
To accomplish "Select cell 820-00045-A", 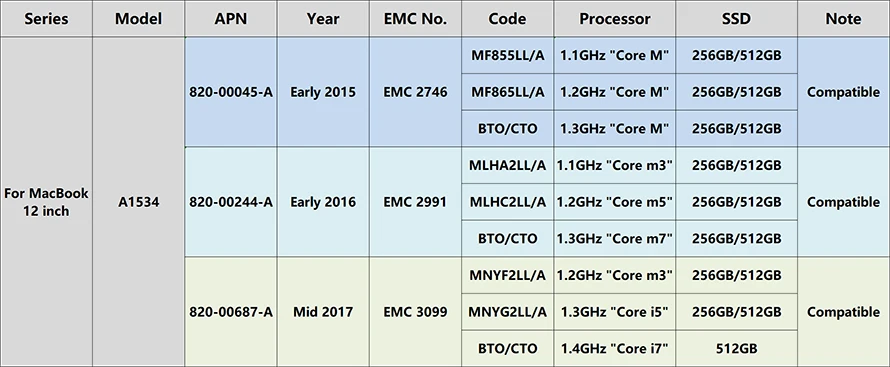I will click(231, 92).
